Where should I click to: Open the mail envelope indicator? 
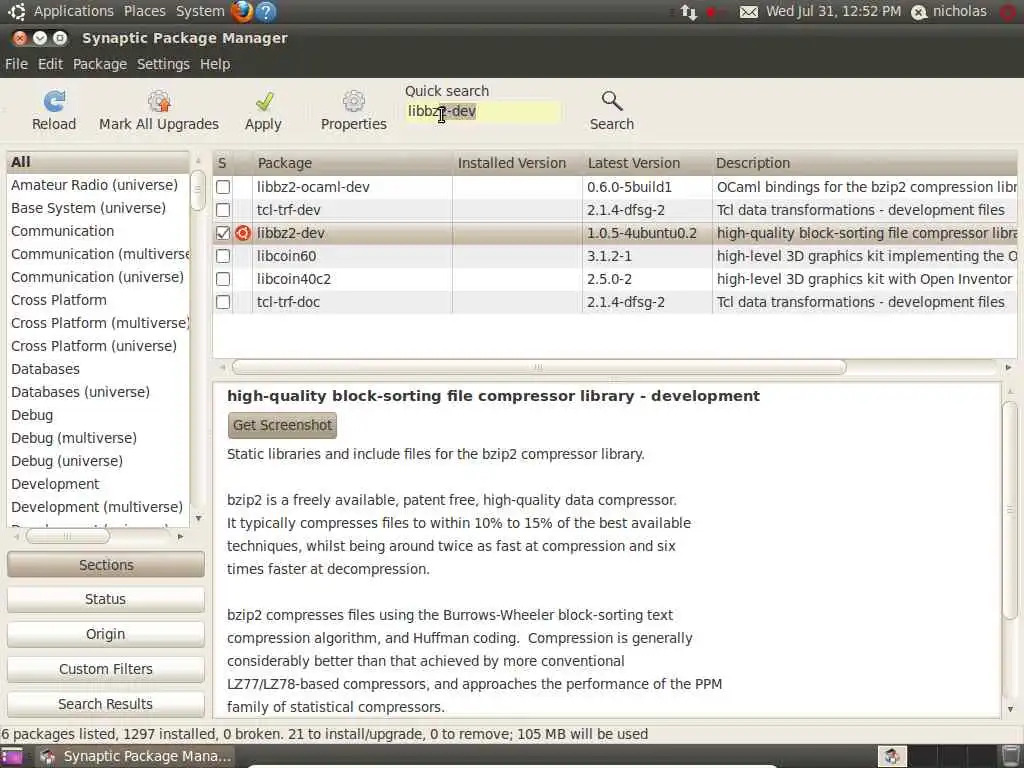pos(749,12)
